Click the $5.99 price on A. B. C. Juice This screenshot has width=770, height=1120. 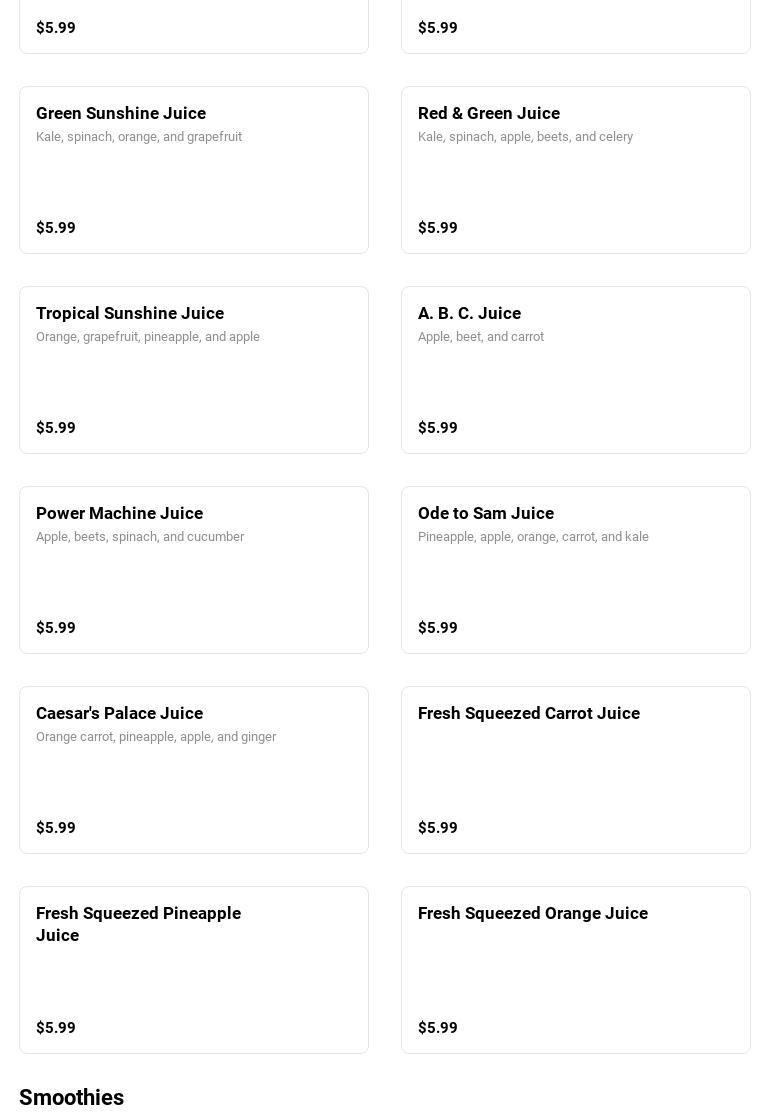click(438, 428)
